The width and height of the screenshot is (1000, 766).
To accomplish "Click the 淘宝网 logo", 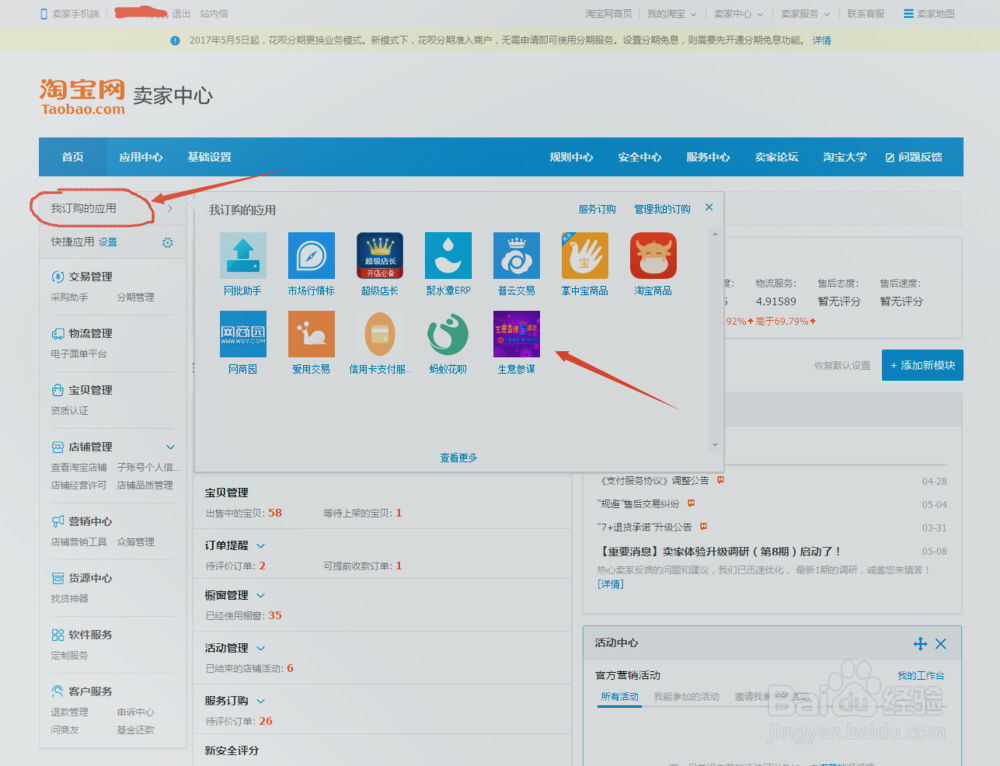I will pyautogui.click(x=82, y=96).
